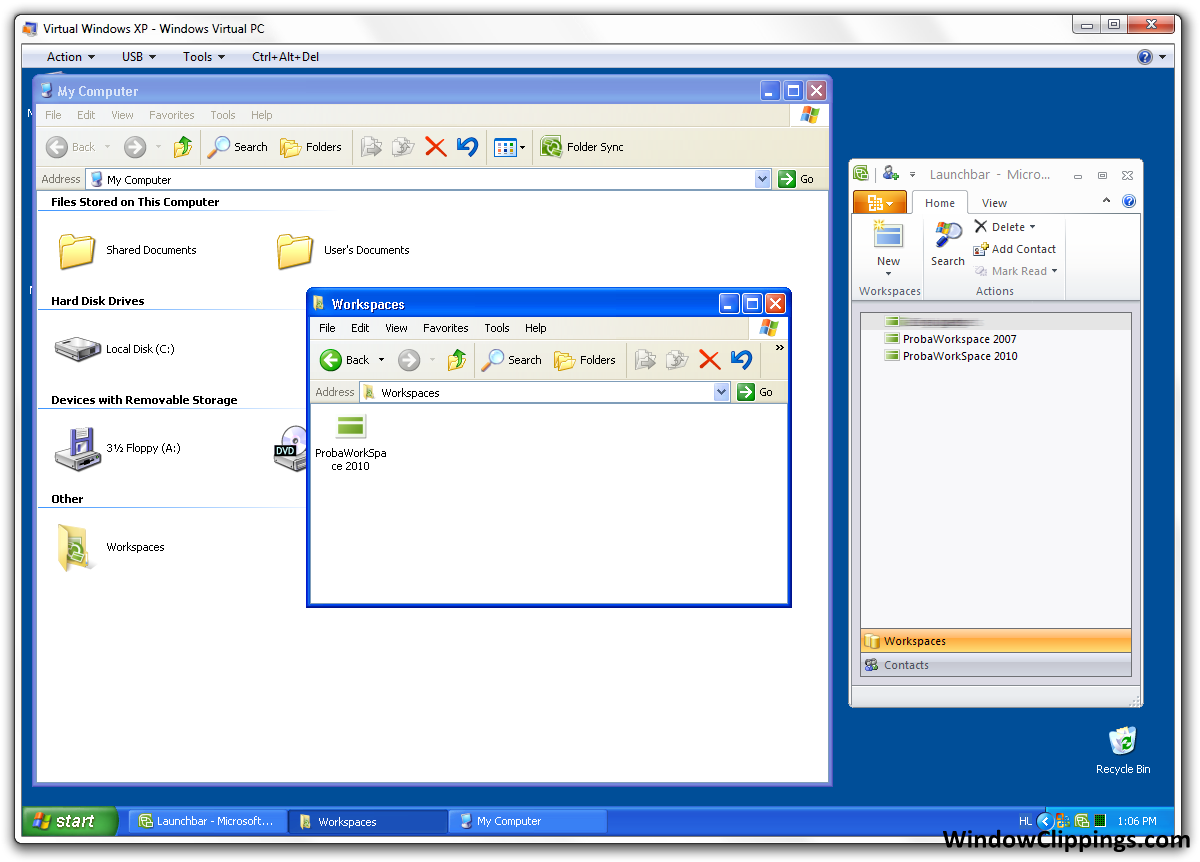Click Go button in My Computer window
Image resolution: width=1200 pixels, height=862 pixels.
click(797, 179)
